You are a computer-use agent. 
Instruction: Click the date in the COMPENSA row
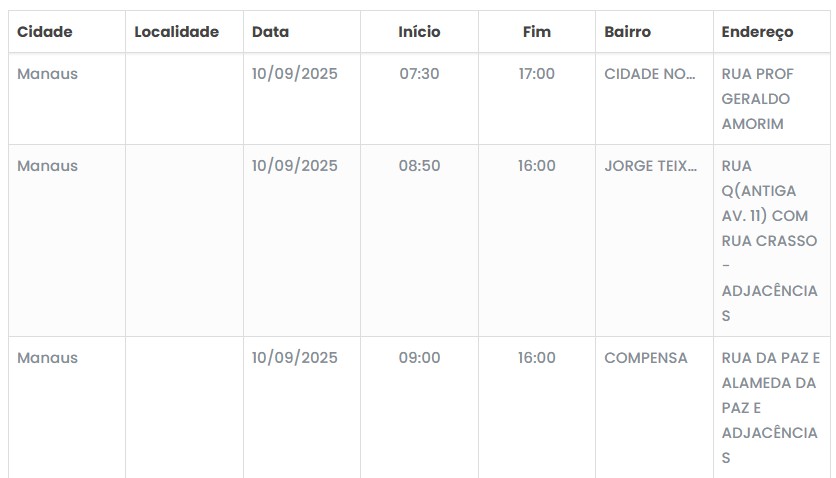coord(295,358)
